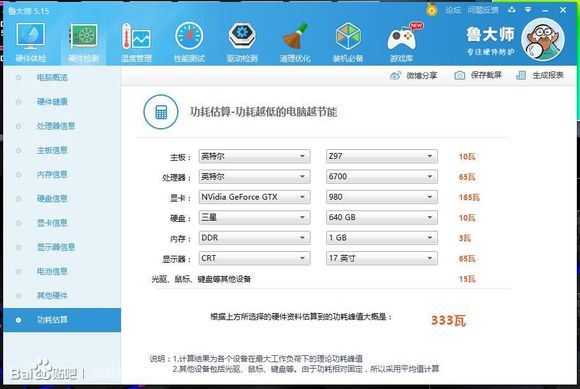Click the calculator icon beside 功耗估算 heading
The image size is (580, 389).
(x=161, y=112)
